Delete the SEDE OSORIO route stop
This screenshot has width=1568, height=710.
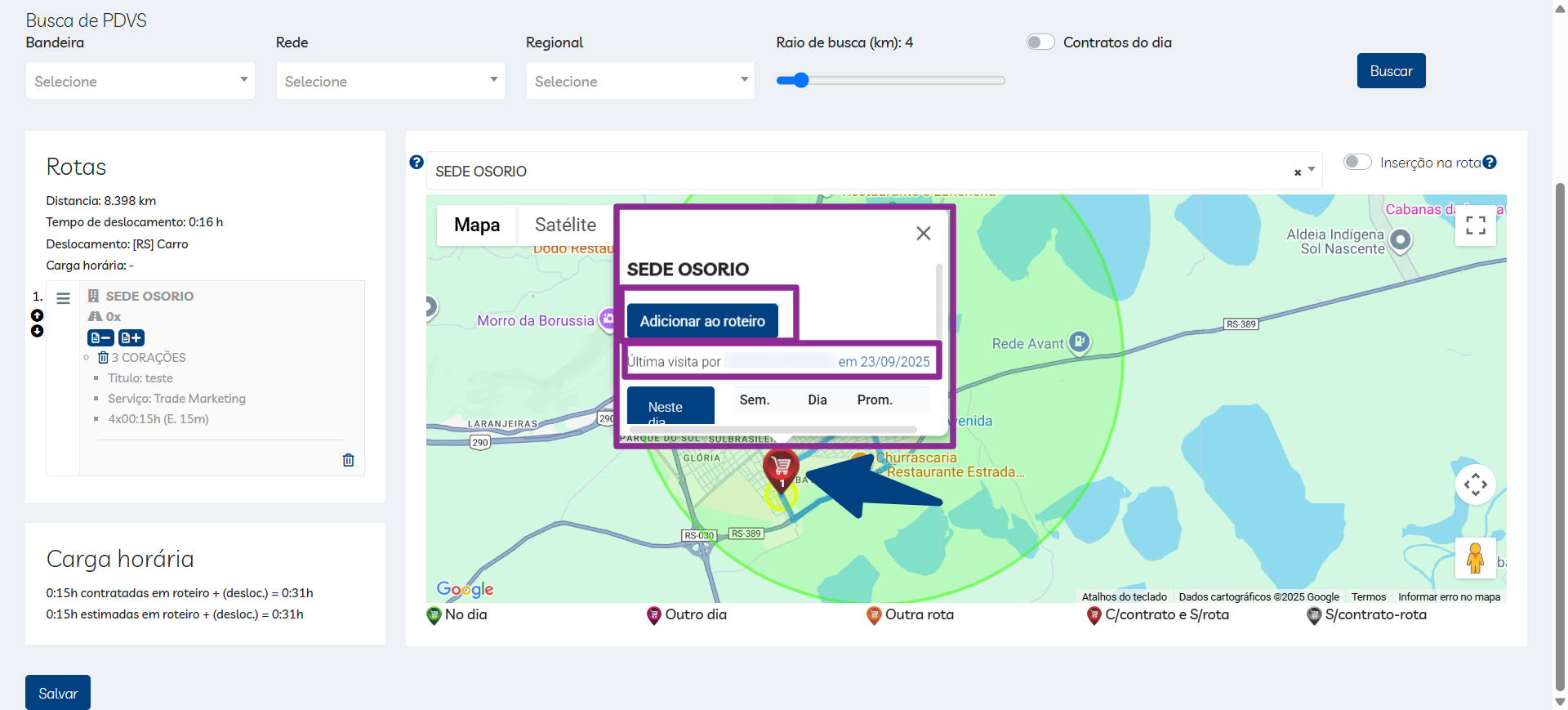(x=348, y=460)
